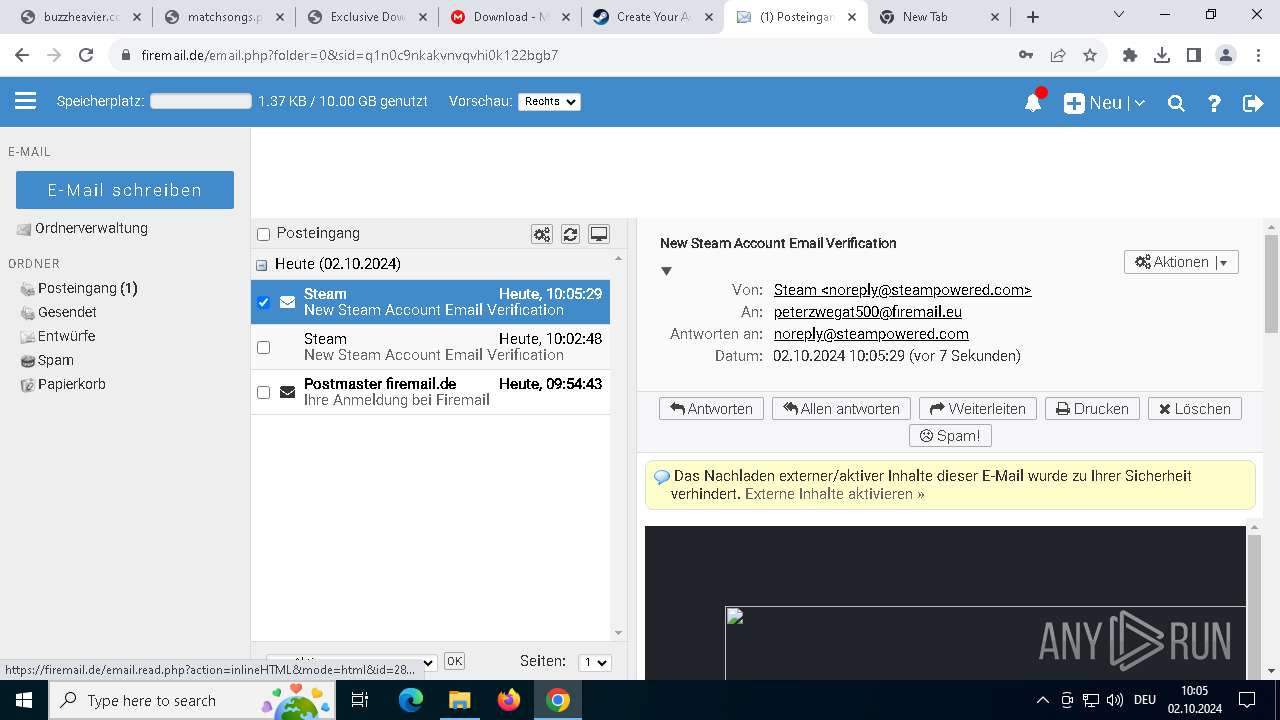Open the help question mark icon
Viewport: 1280px width, 720px height.
(x=1214, y=103)
